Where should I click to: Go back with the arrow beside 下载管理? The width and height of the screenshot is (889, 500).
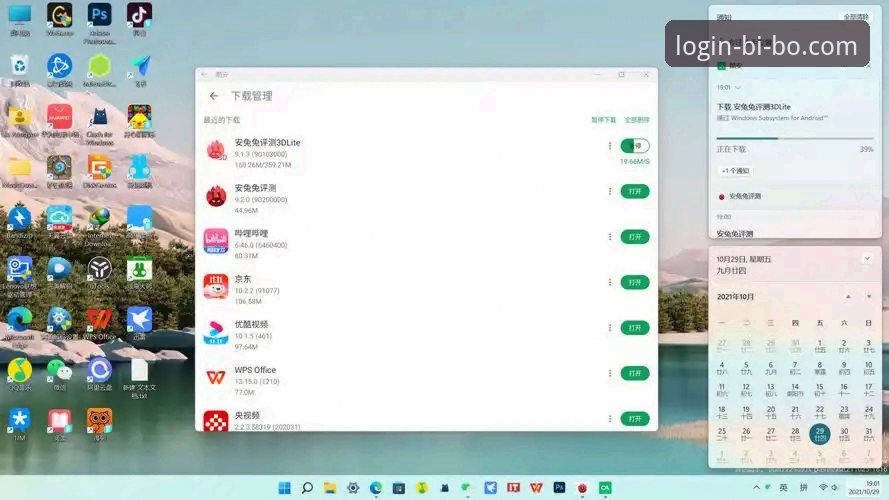[214, 96]
